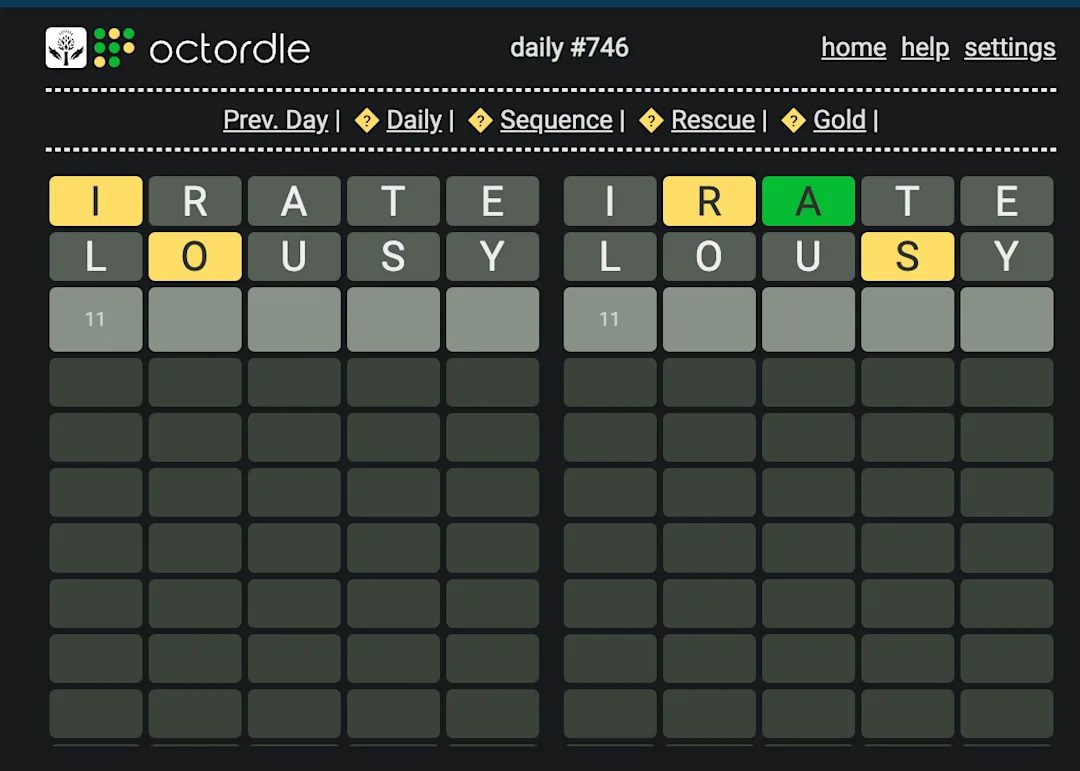Click the diamond icon beside Sequence

tap(480, 121)
